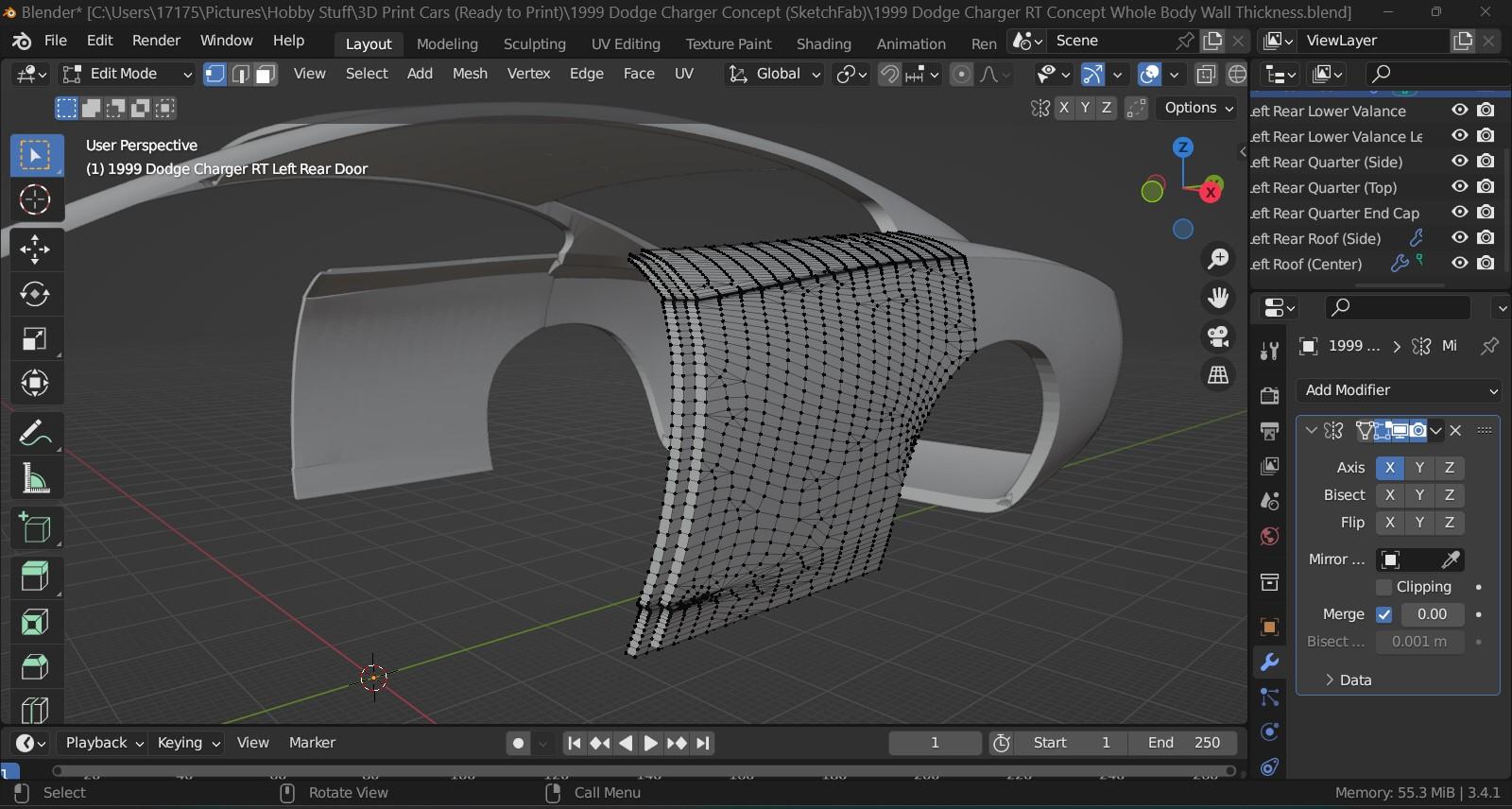
Task: Open the Edit Mode dropdown
Action: [x=127, y=74]
